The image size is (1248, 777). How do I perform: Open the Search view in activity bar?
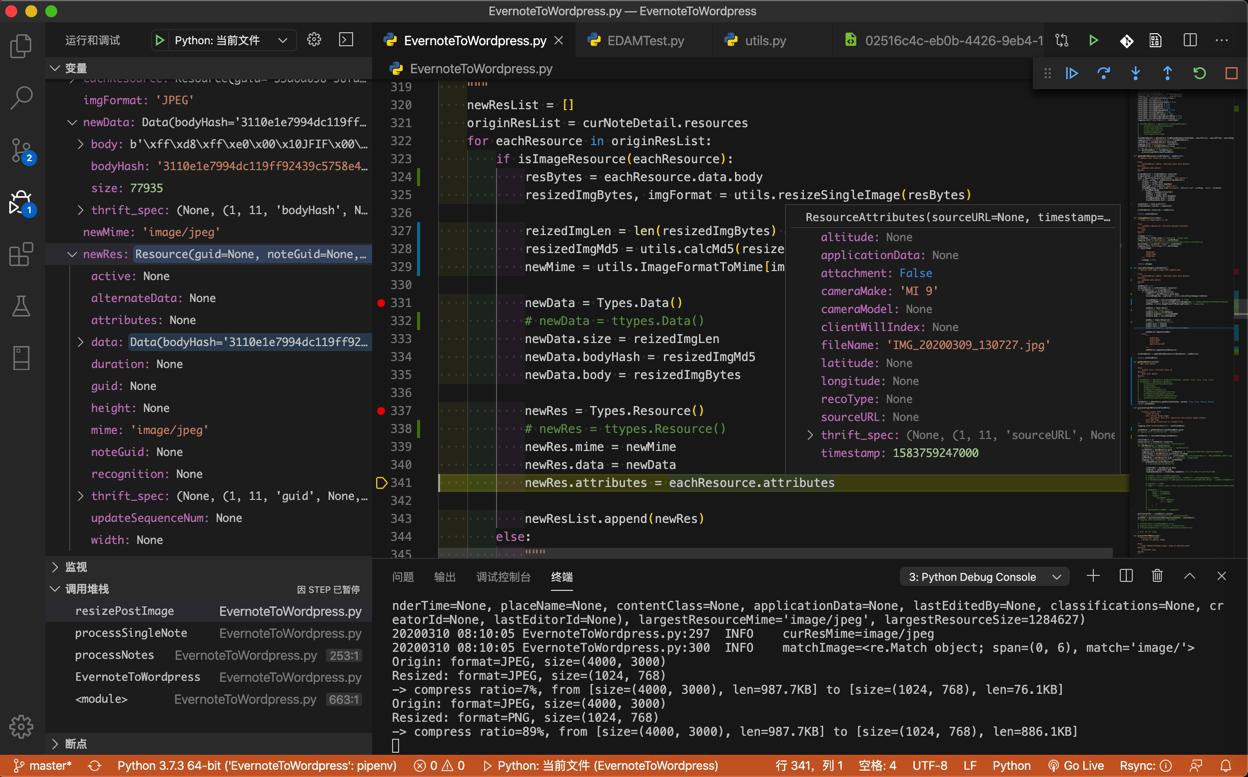click(x=21, y=98)
